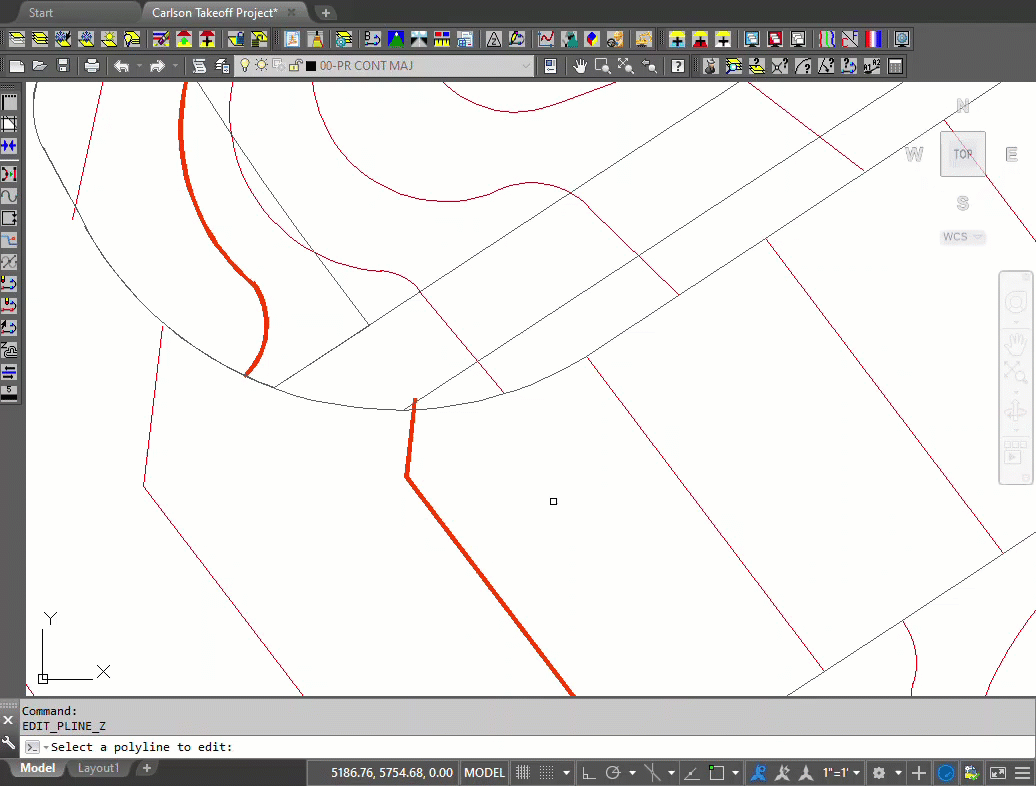The width and height of the screenshot is (1036, 786).
Task: Open Help question mark icon
Action: (678, 66)
